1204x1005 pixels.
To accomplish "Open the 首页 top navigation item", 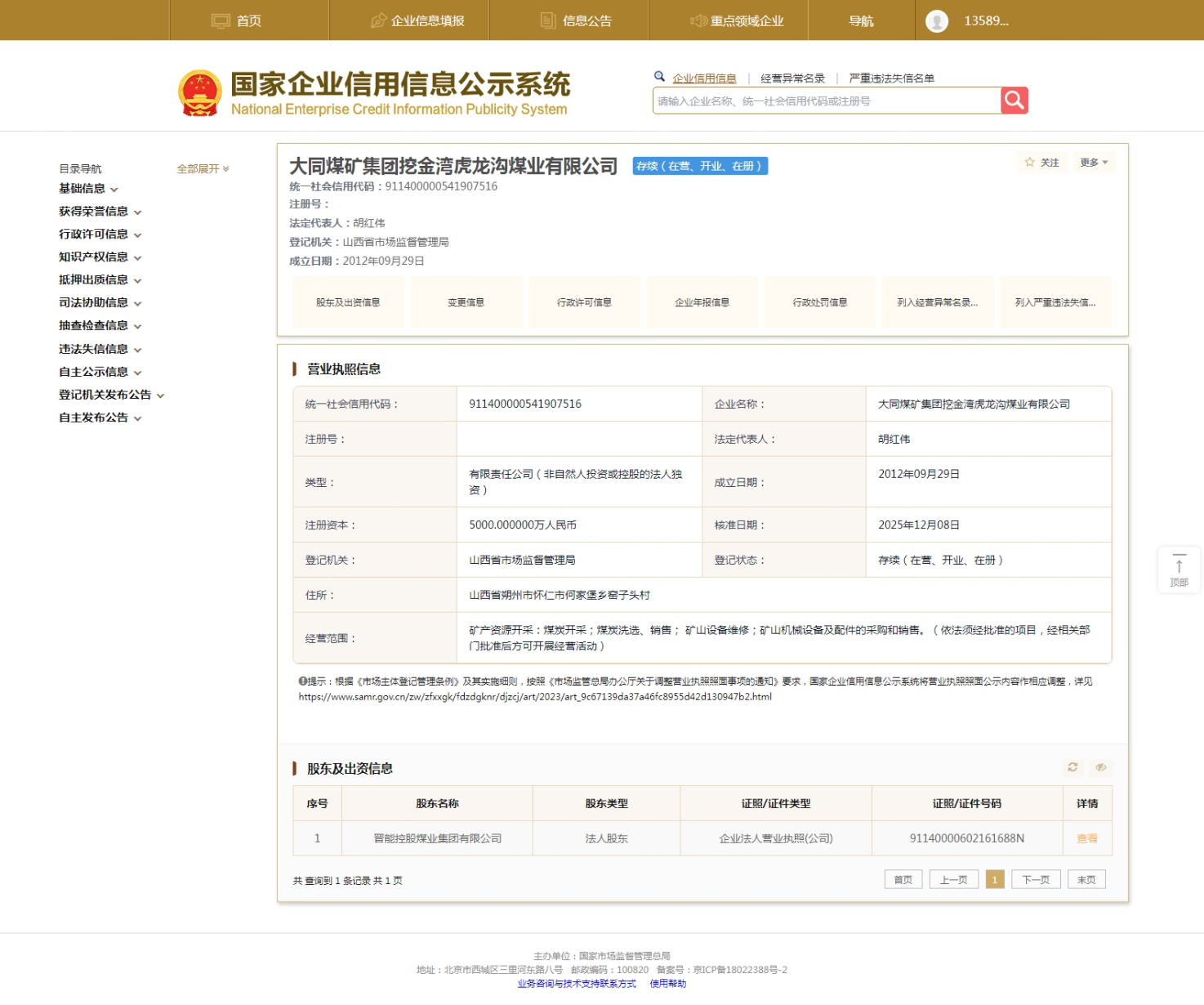I will click(x=249, y=21).
